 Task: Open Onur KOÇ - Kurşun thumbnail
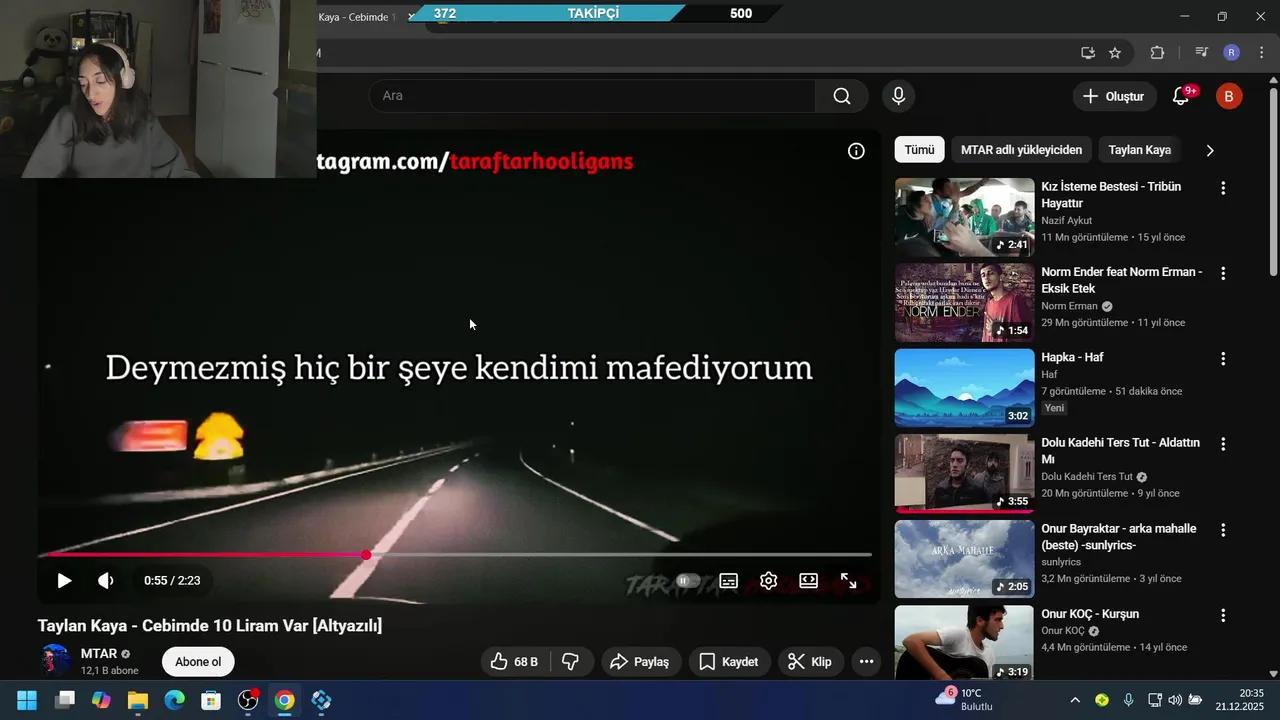point(964,643)
